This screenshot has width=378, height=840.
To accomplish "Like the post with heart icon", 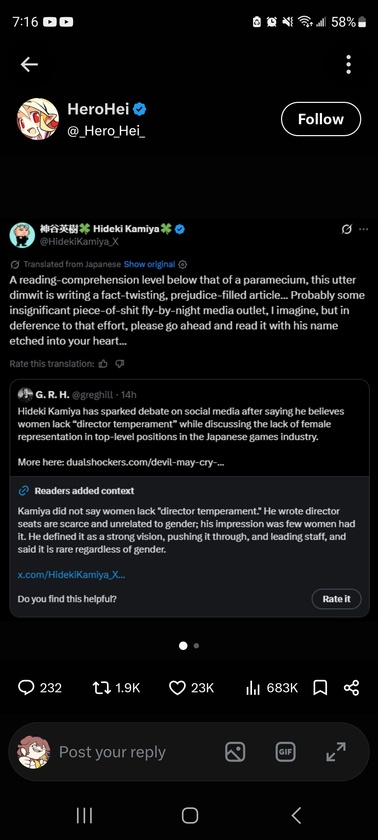I will (177, 687).
